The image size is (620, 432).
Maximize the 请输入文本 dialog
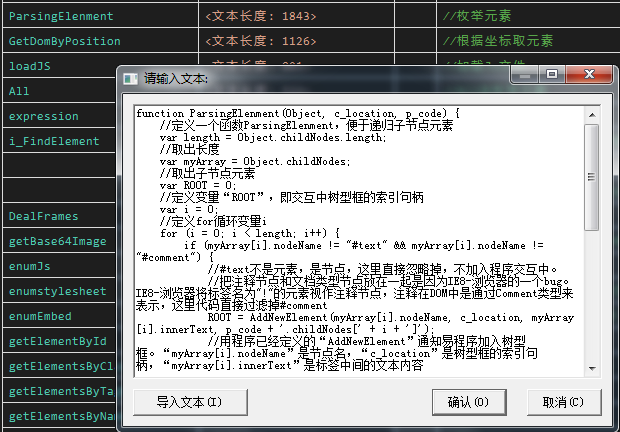[551, 75]
